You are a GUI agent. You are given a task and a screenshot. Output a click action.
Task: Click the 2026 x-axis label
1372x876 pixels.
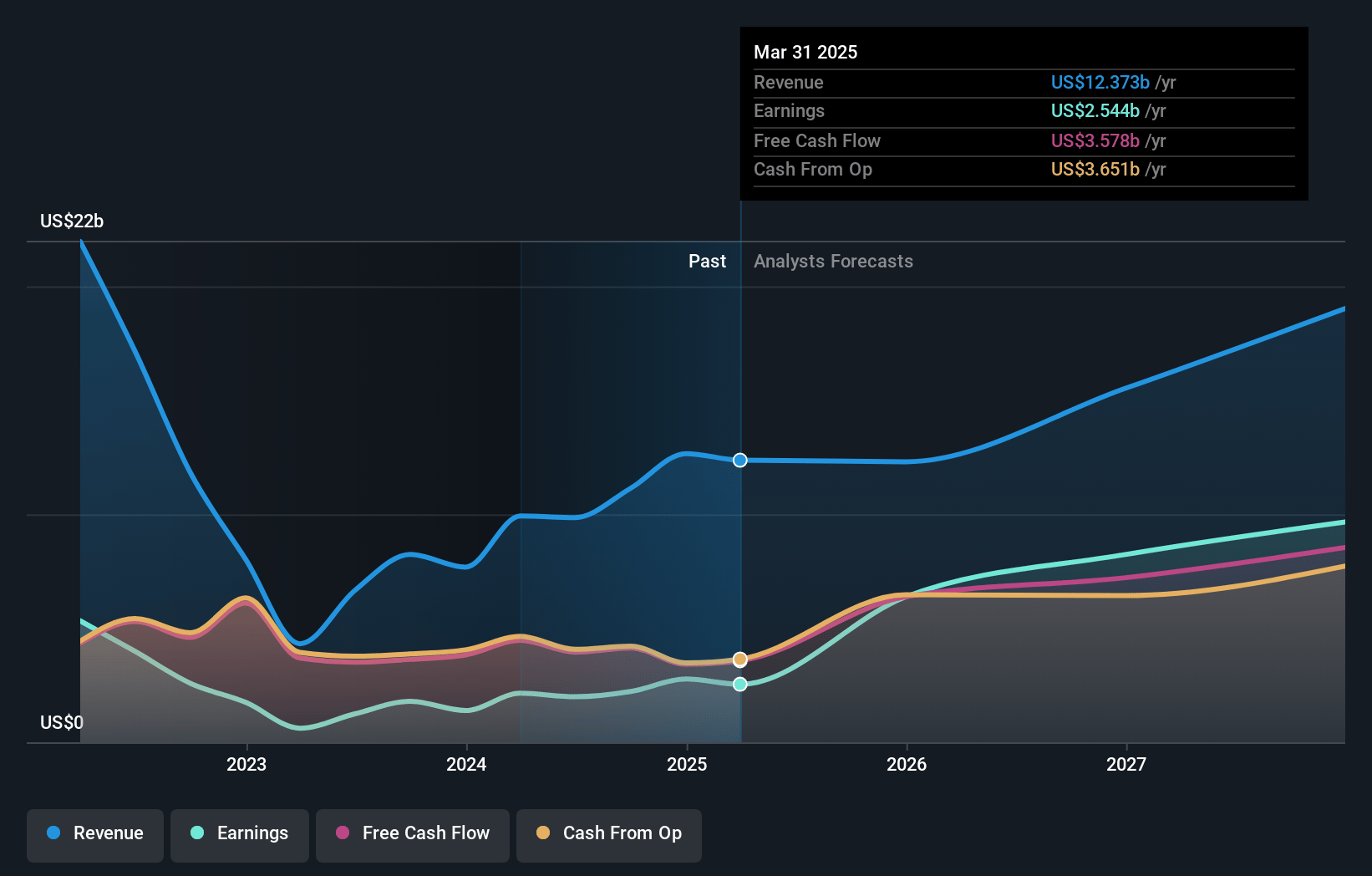coord(907,764)
